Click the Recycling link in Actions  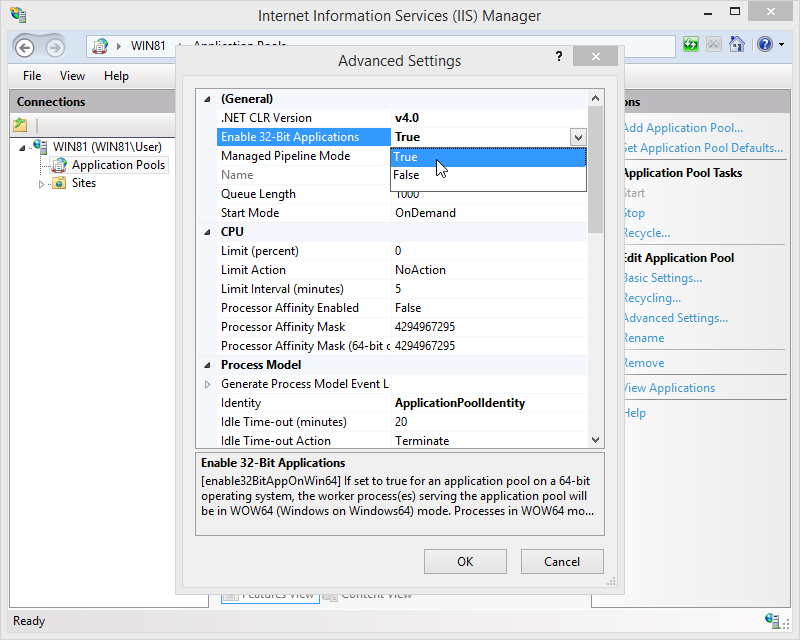point(652,298)
